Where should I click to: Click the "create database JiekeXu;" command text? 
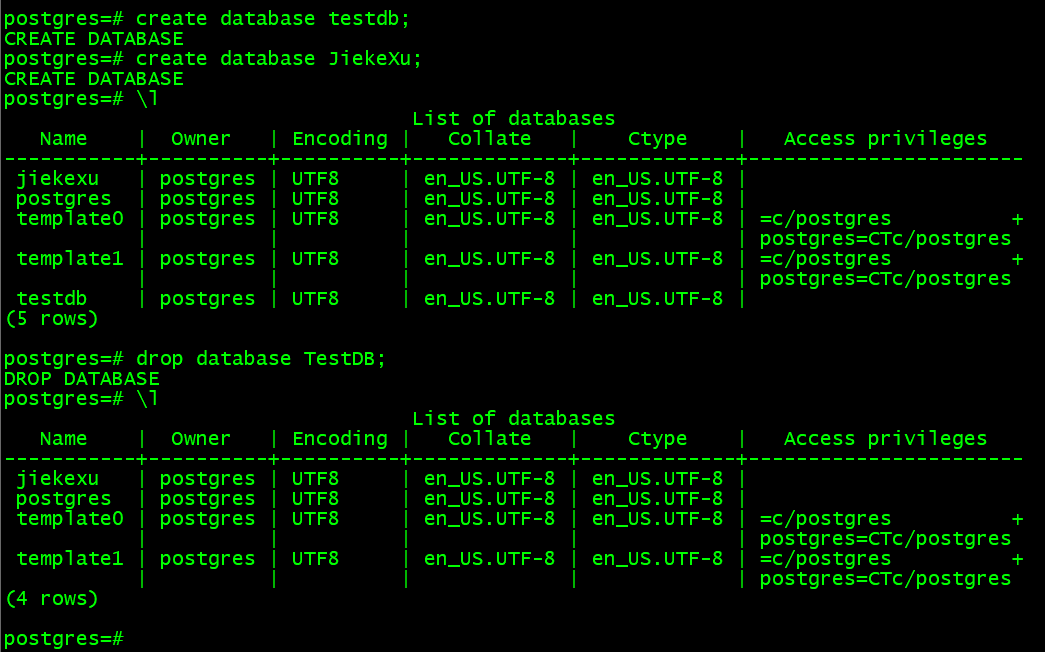tap(279, 59)
